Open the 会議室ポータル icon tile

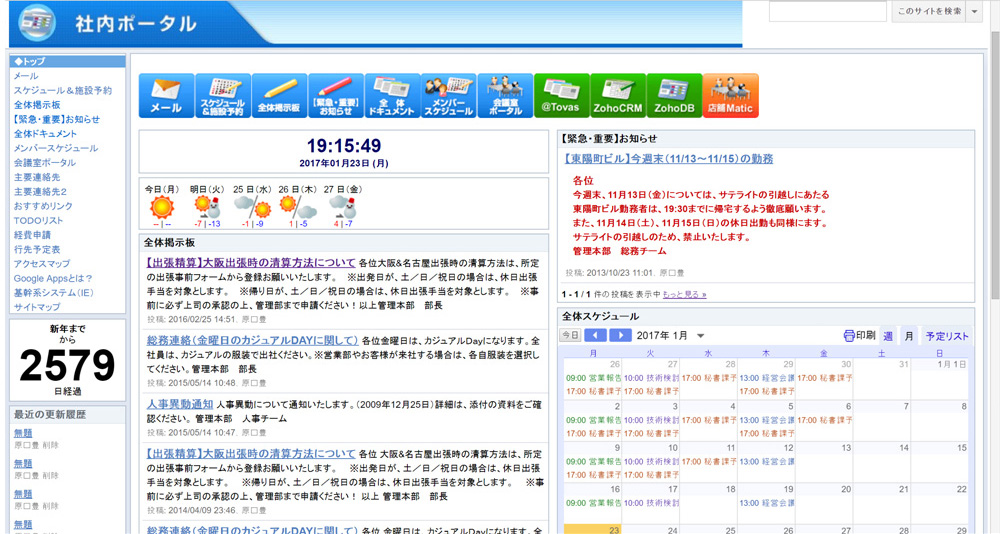click(x=504, y=96)
